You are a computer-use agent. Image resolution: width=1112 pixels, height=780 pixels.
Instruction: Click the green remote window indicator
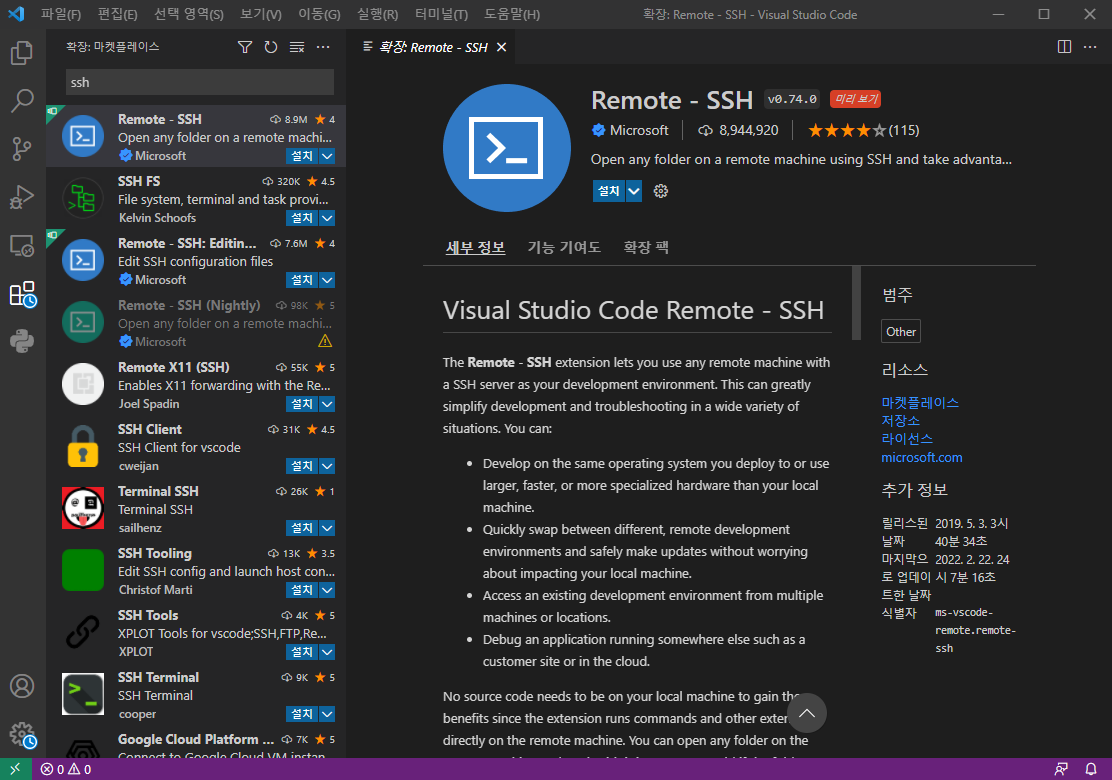point(16,769)
